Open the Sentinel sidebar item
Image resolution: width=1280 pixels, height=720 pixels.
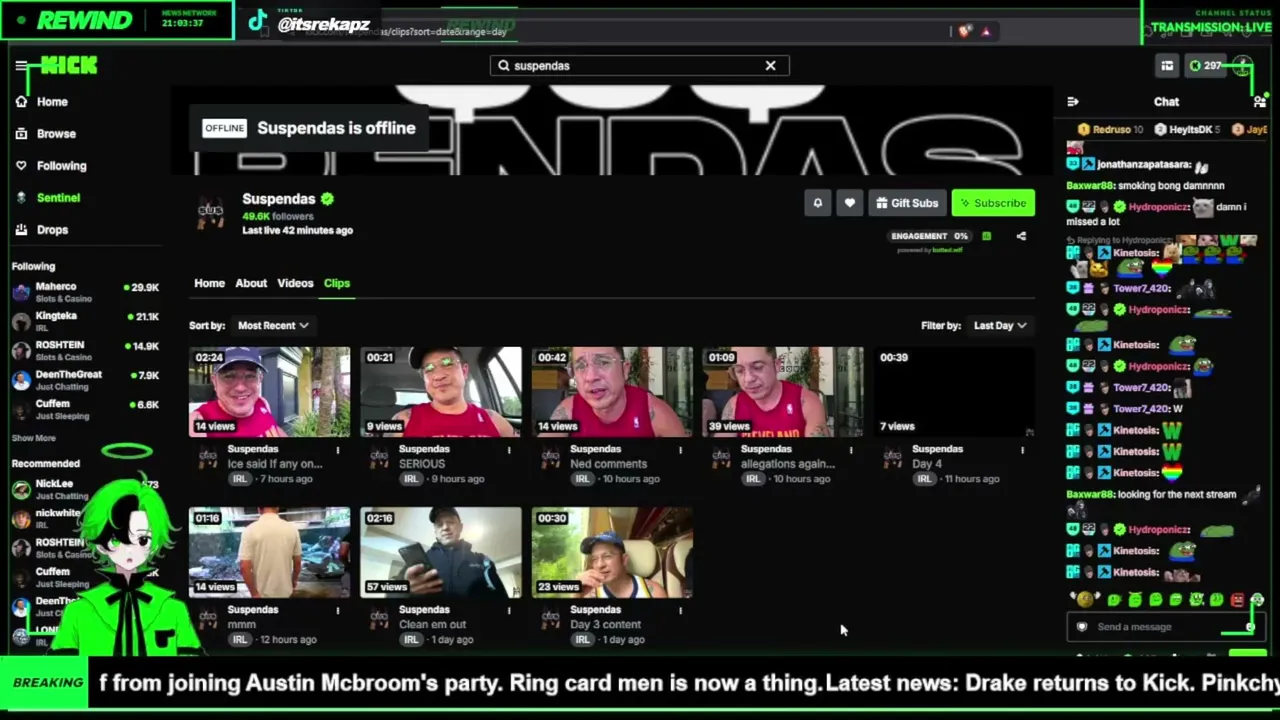[47, 198]
